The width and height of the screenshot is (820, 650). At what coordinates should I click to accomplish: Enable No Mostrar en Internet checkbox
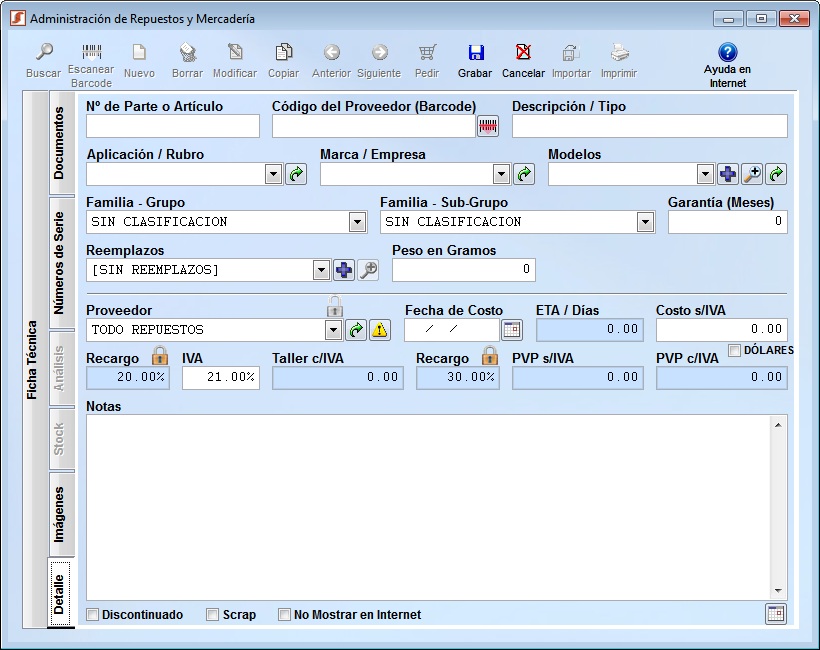284,614
